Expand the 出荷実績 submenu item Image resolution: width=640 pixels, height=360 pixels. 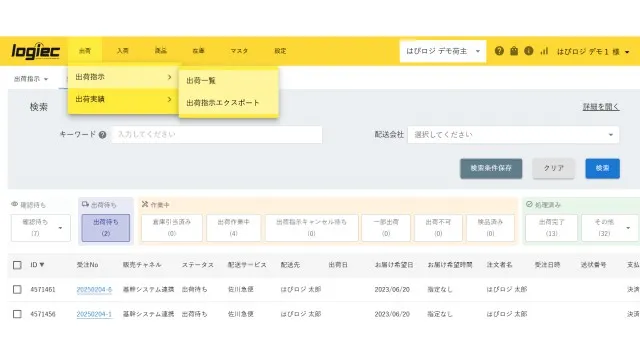coord(123,99)
